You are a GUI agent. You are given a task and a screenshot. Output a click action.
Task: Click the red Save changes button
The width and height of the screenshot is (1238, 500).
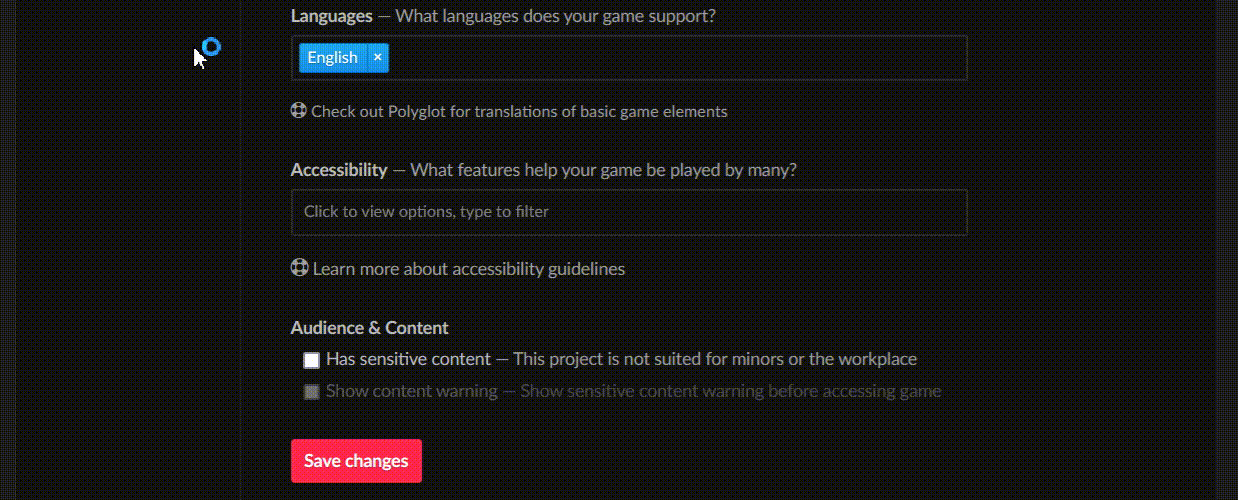tap(356, 461)
